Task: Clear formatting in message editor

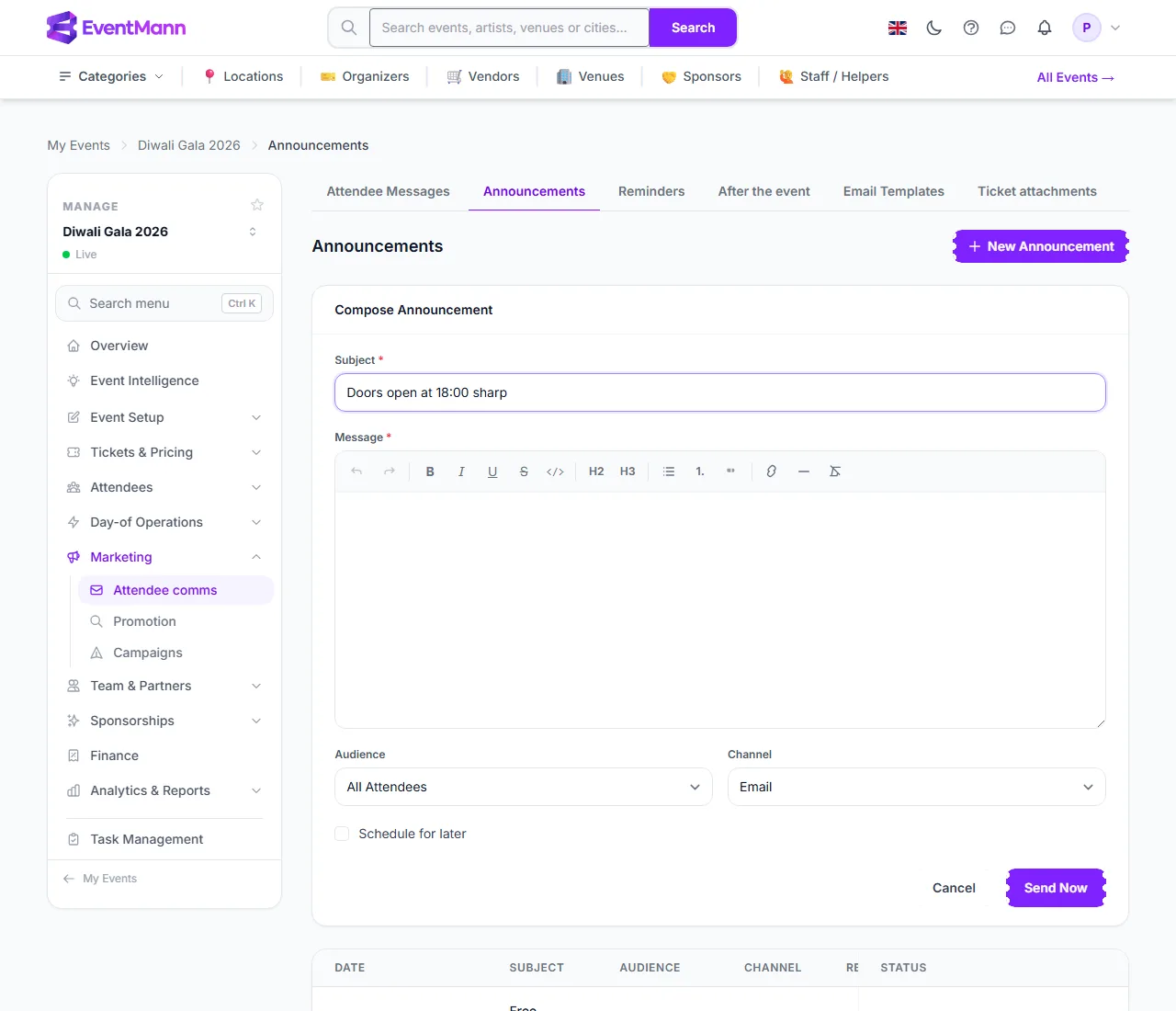Action: pyautogui.click(x=835, y=471)
